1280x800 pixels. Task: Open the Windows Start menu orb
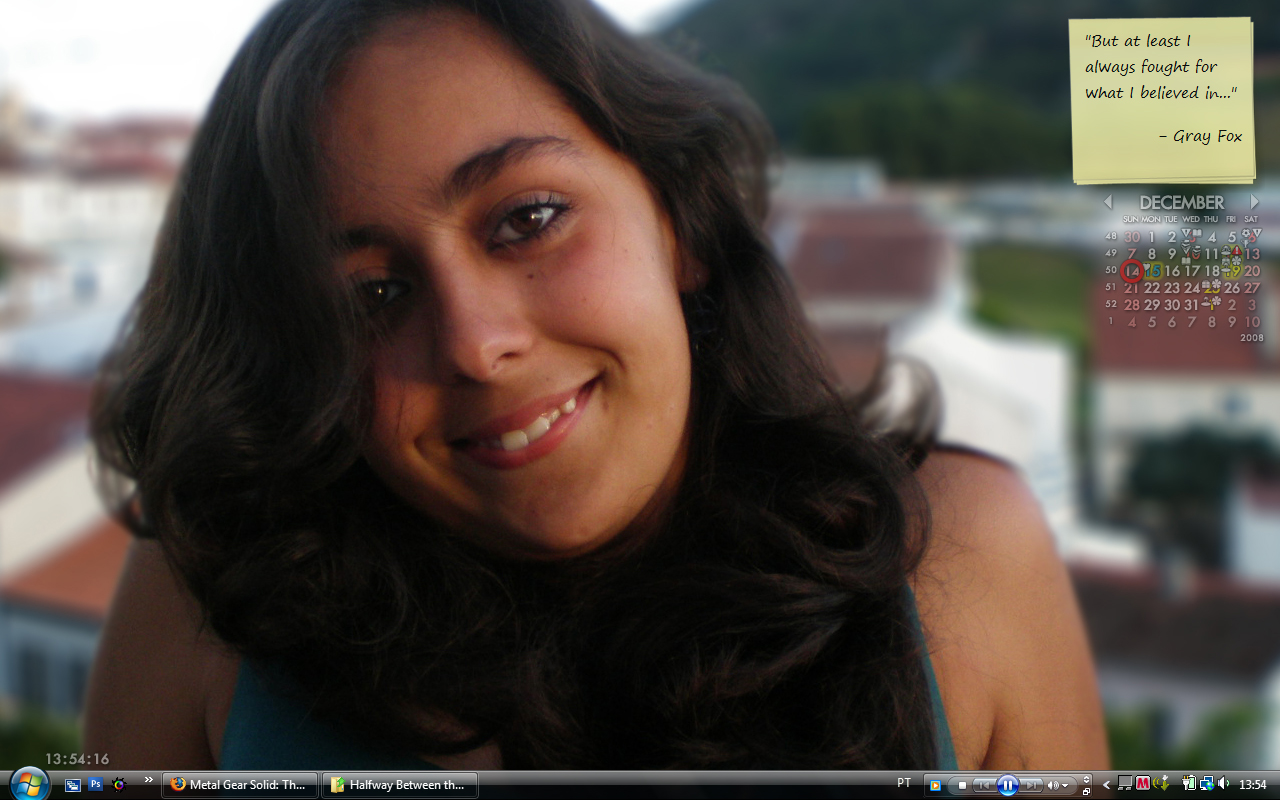[x=28, y=783]
